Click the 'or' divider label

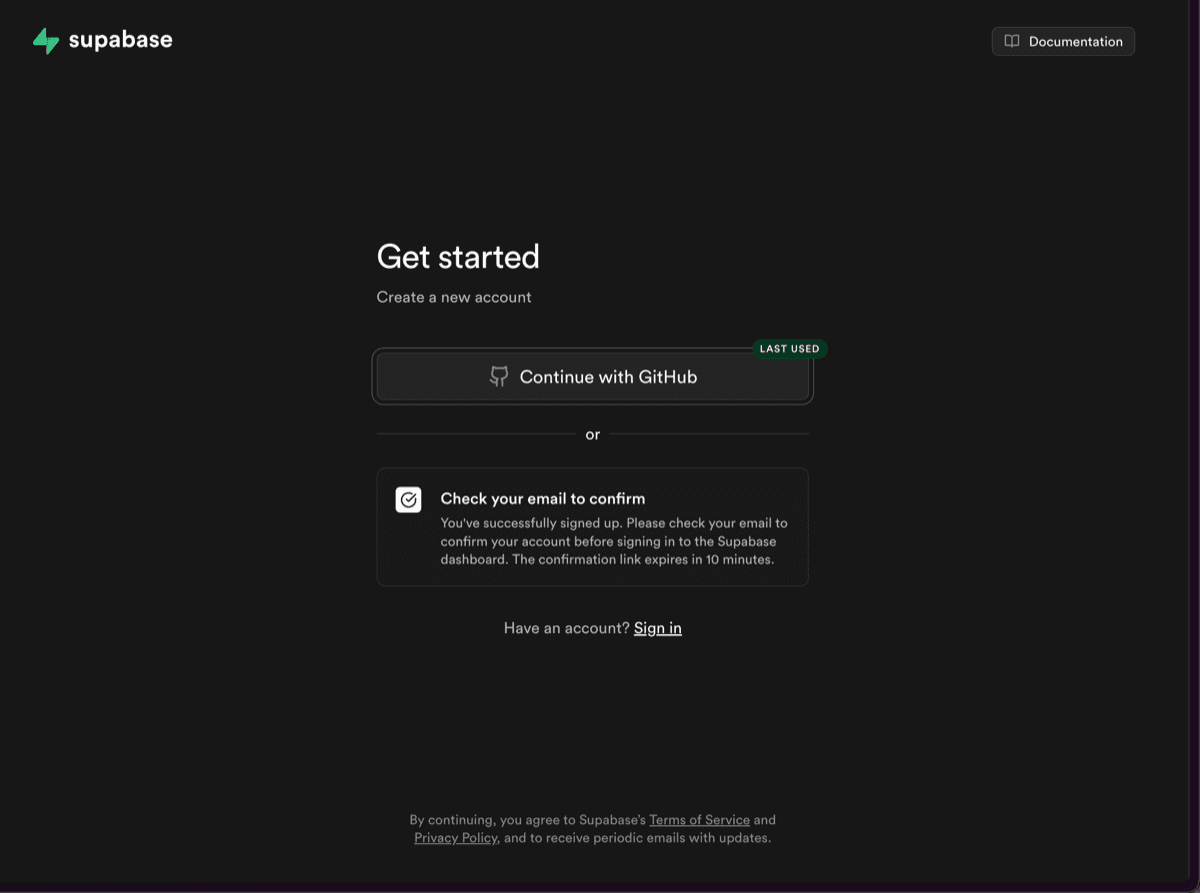pos(593,435)
